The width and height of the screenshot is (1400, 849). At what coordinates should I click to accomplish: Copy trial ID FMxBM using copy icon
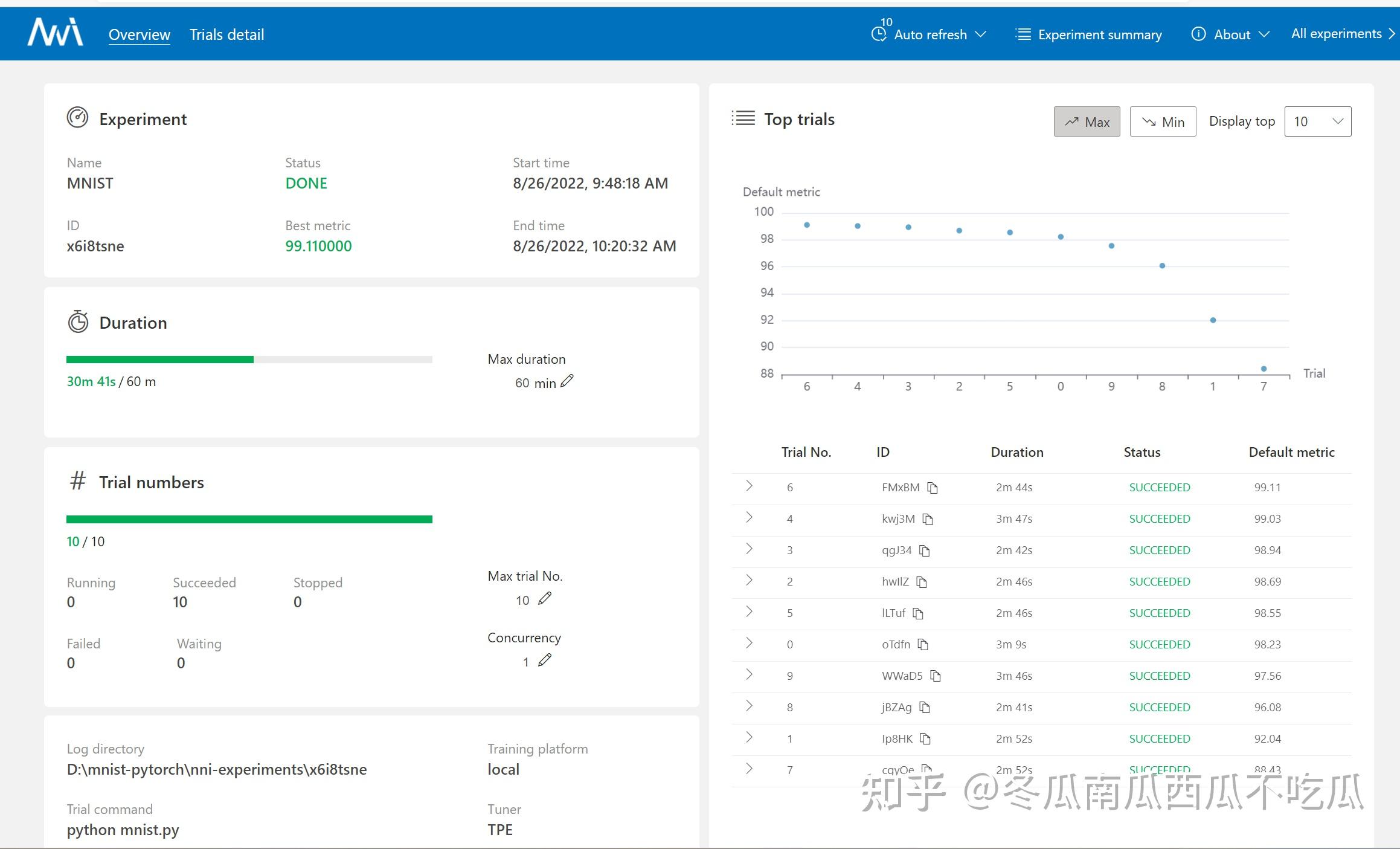pos(933,487)
